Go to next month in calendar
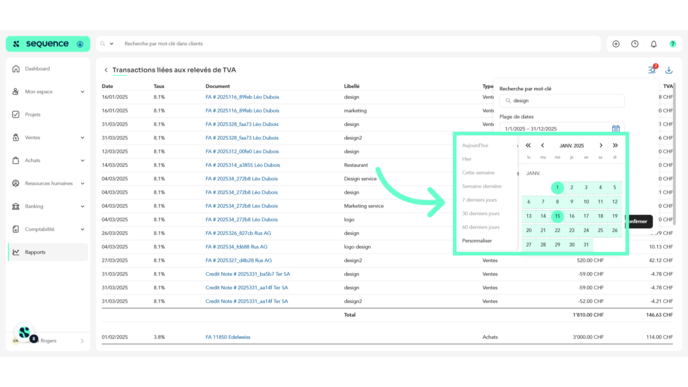 [x=601, y=145]
